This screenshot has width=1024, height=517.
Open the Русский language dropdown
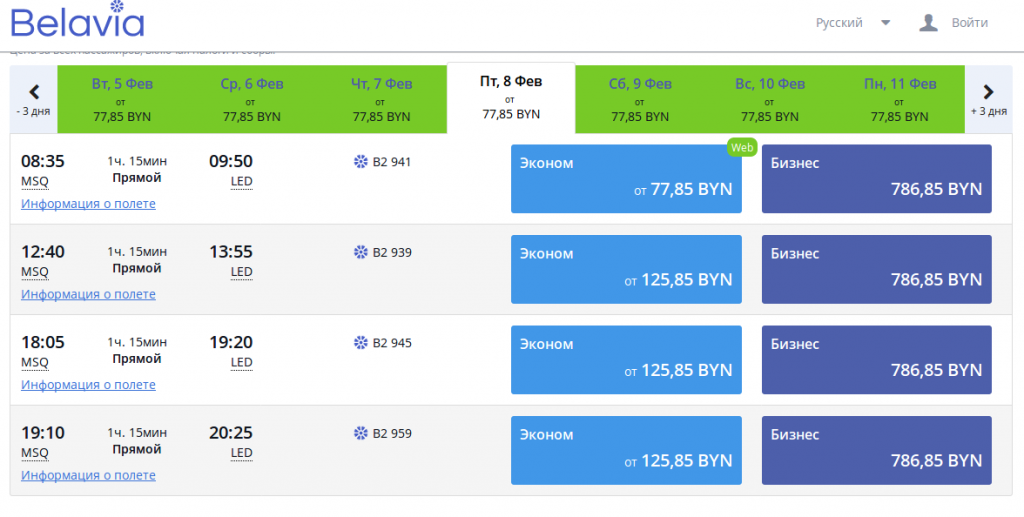coord(852,22)
